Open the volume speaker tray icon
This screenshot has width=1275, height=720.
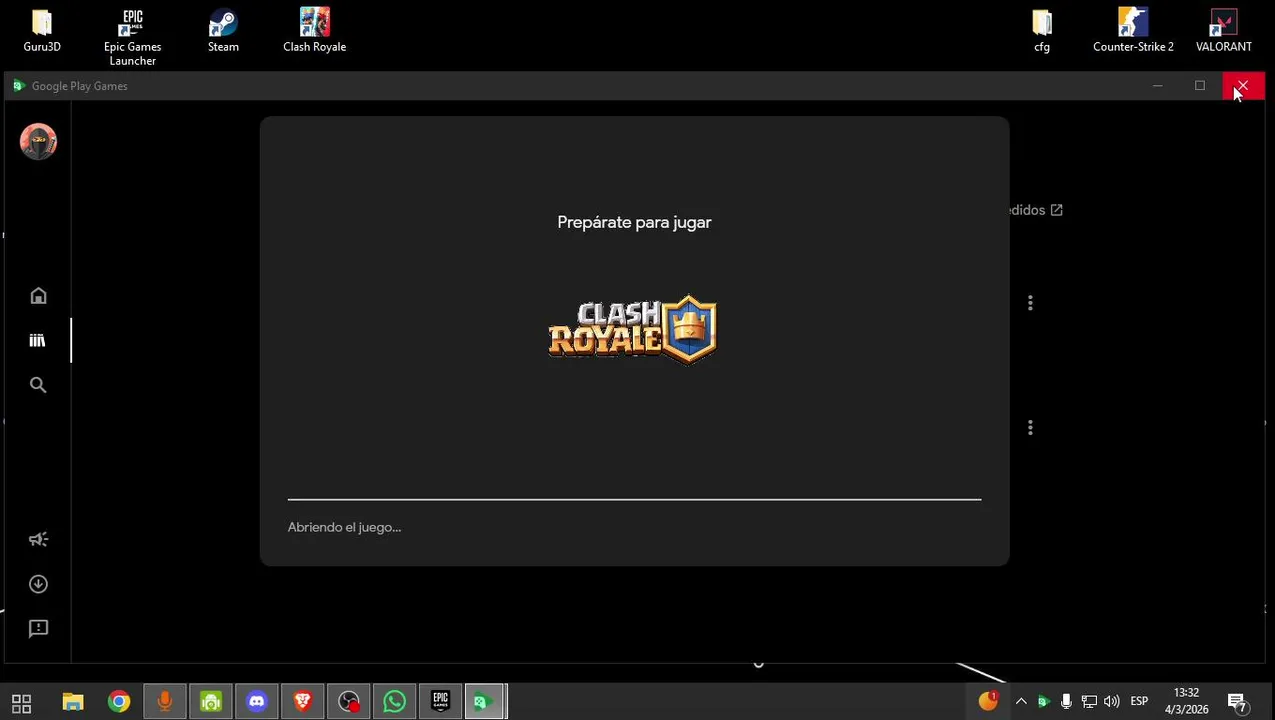pos(1112,702)
